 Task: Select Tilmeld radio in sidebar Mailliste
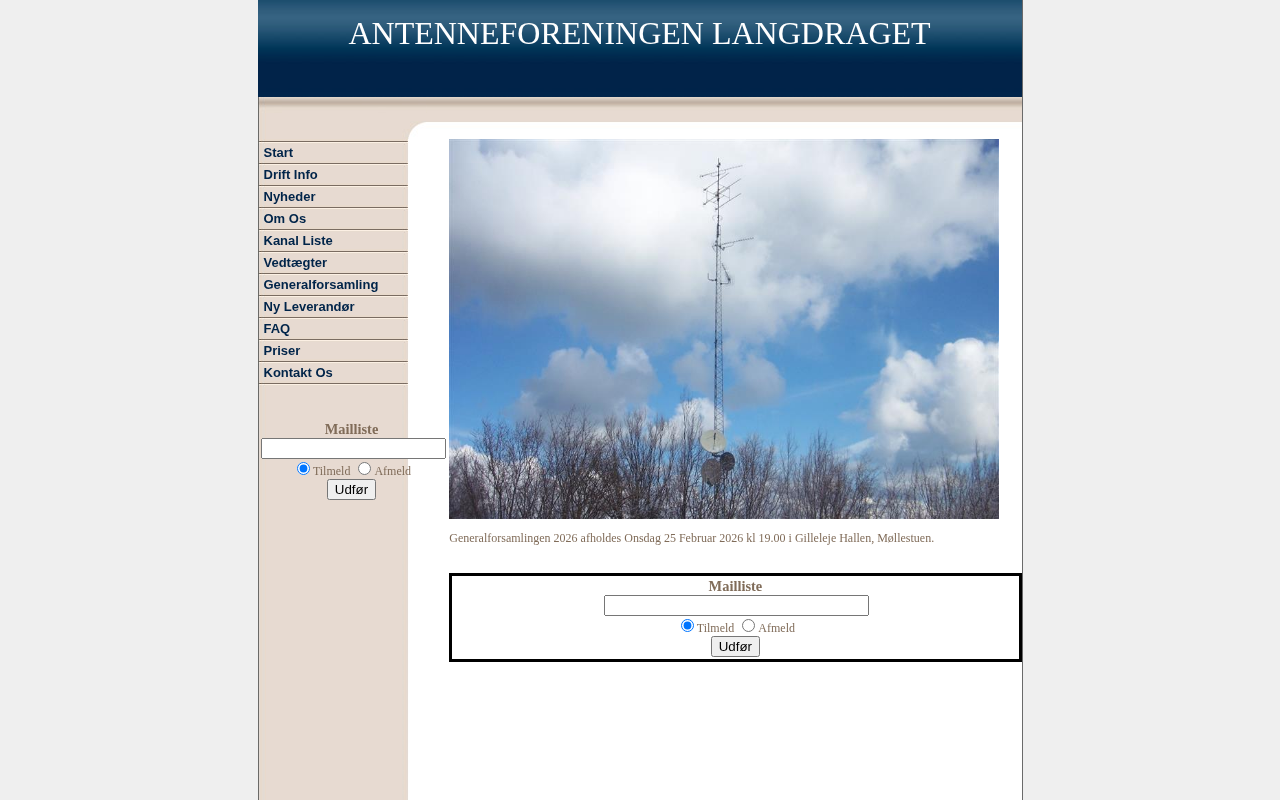click(303, 469)
